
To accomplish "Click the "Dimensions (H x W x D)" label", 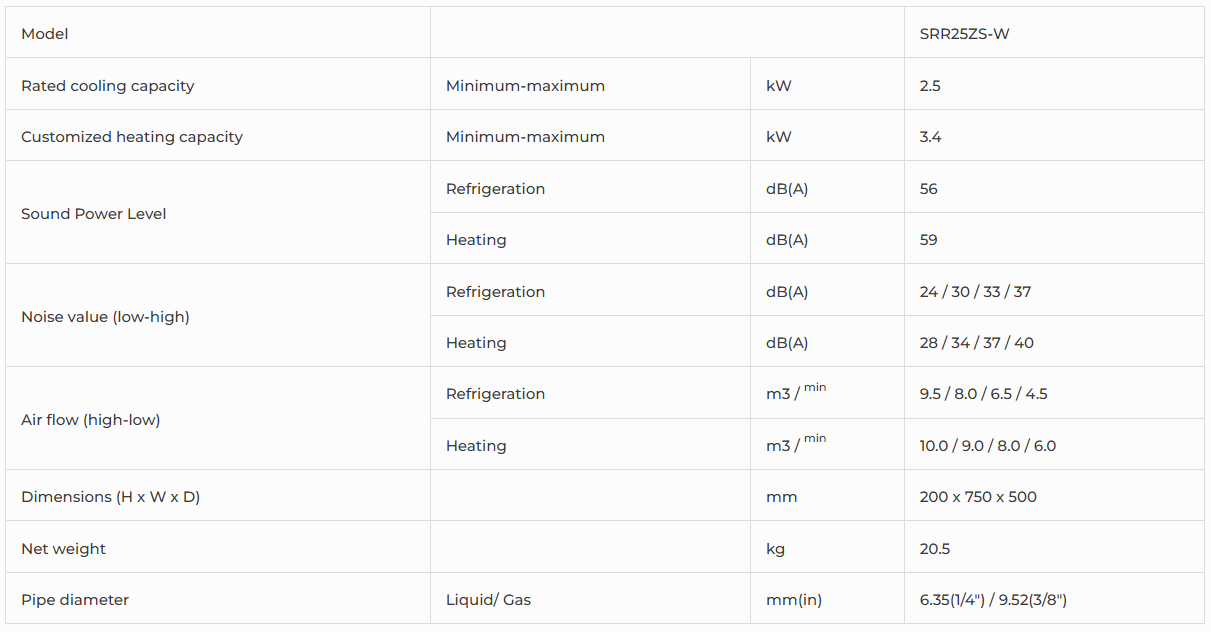I will click(x=110, y=497).
